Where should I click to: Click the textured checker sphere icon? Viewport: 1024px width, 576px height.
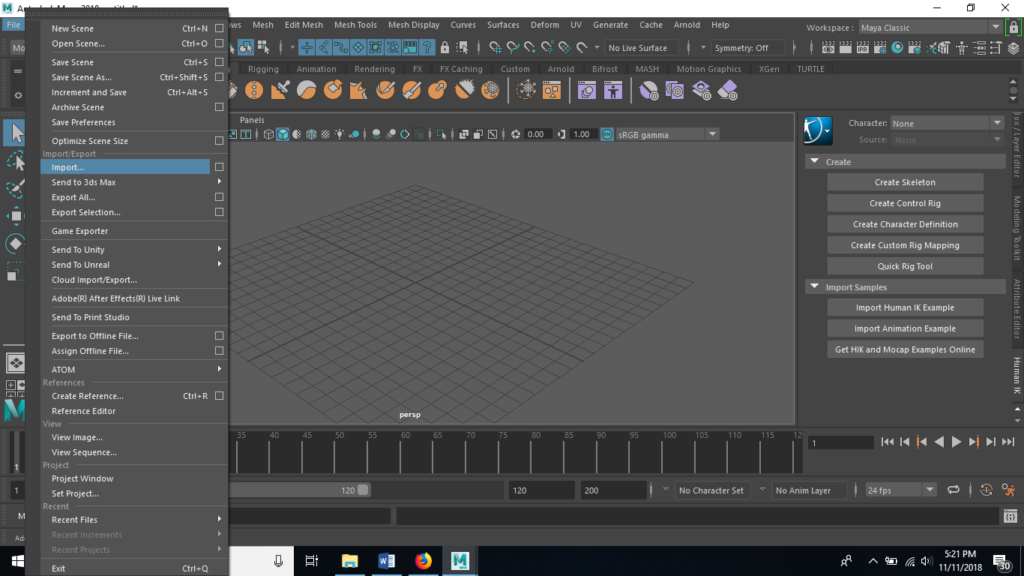[x=325, y=135]
